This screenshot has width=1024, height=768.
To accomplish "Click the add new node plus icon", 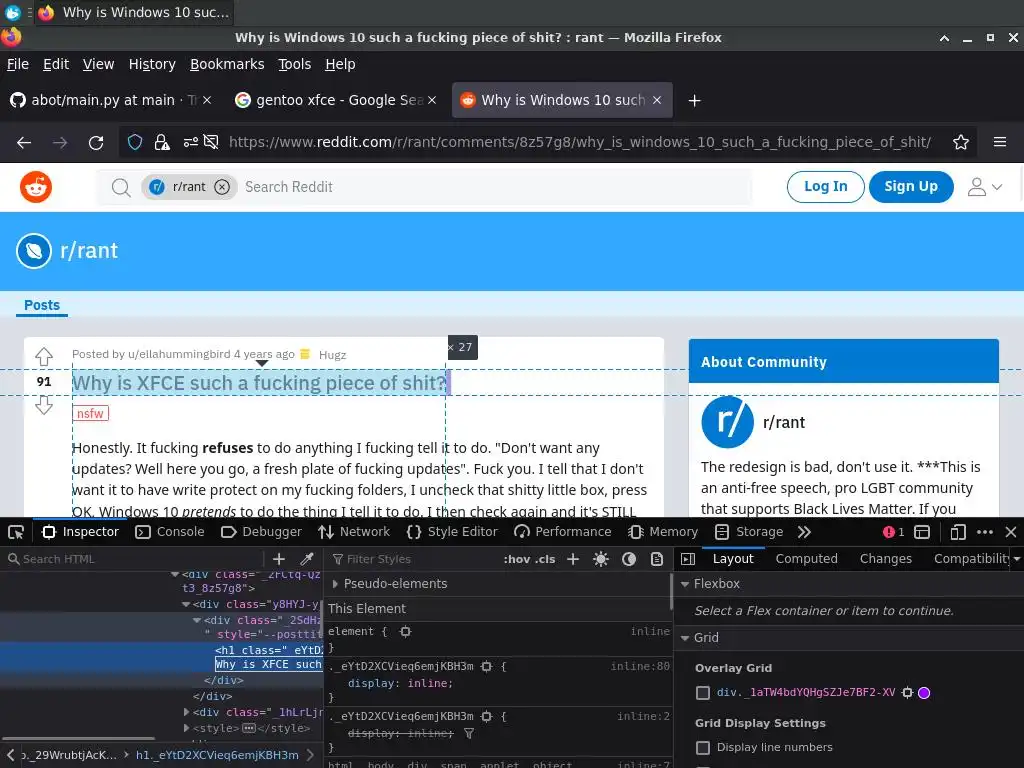I will [279, 559].
